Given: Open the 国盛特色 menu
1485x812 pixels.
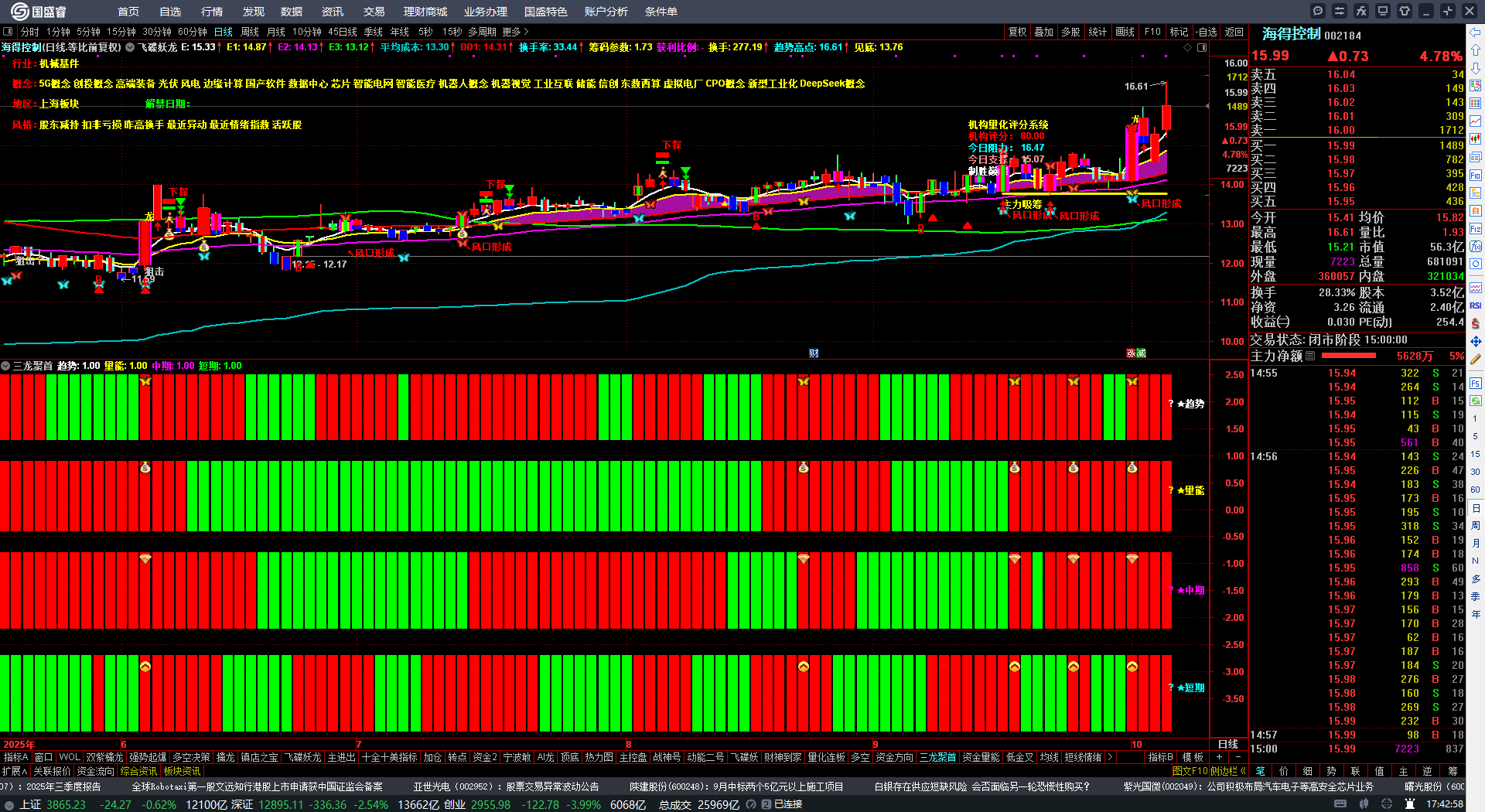Looking at the screenshot, I should click(545, 12).
